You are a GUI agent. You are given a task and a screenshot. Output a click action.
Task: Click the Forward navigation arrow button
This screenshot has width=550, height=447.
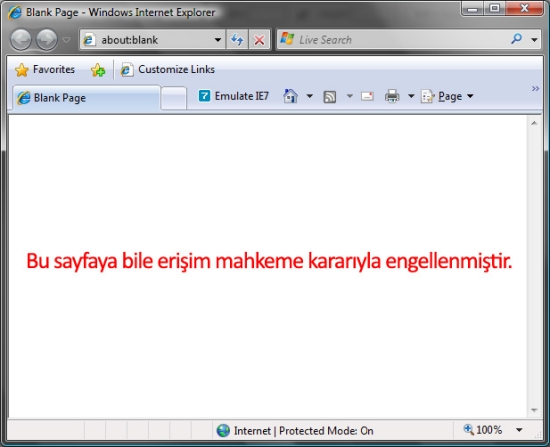(47, 40)
